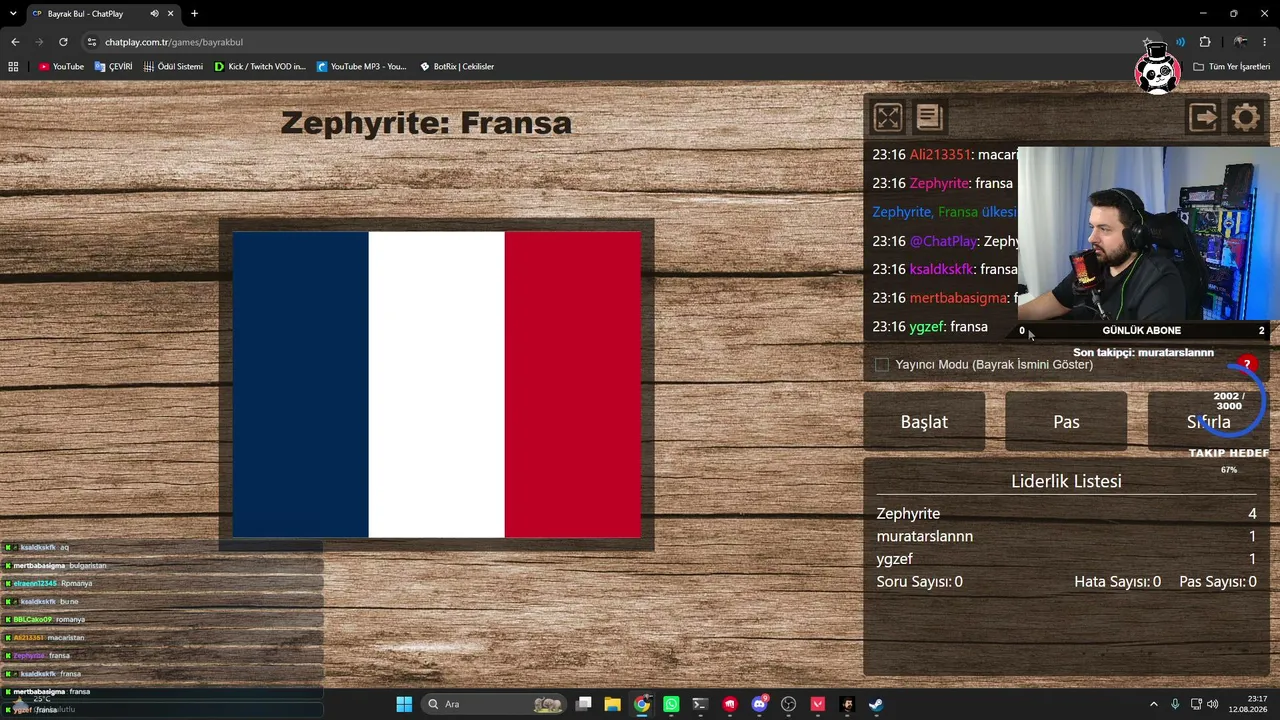This screenshot has width=1280, height=720.
Task: Open the Chrome three-dot menu
Action: click(1265, 42)
